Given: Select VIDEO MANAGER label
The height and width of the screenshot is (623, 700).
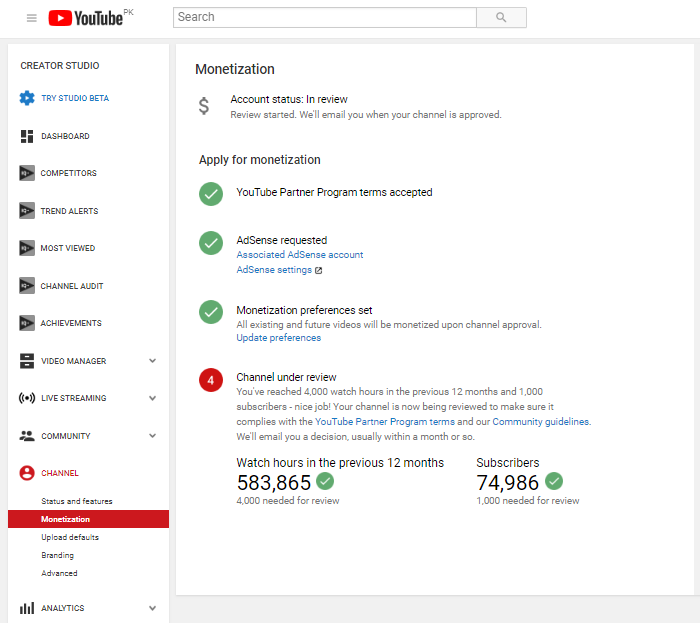Looking at the screenshot, I should pyautogui.click(x=74, y=361).
